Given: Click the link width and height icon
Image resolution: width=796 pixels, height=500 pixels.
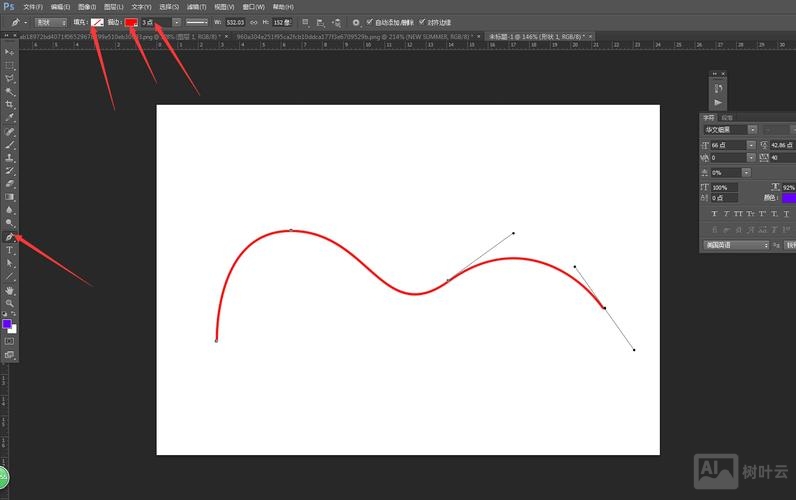Looking at the screenshot, I should point(252,21).
